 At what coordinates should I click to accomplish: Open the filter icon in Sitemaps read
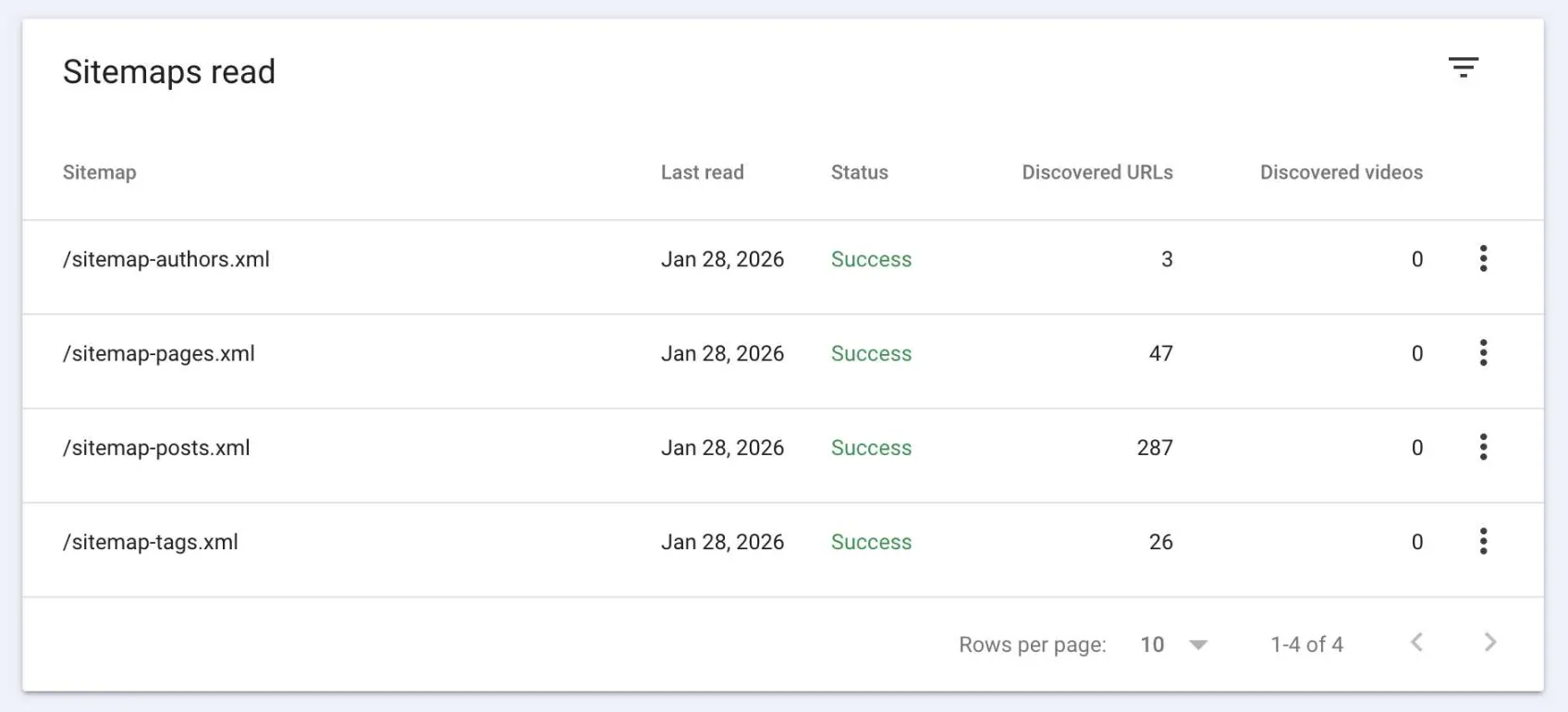(x=1463, y=68)
